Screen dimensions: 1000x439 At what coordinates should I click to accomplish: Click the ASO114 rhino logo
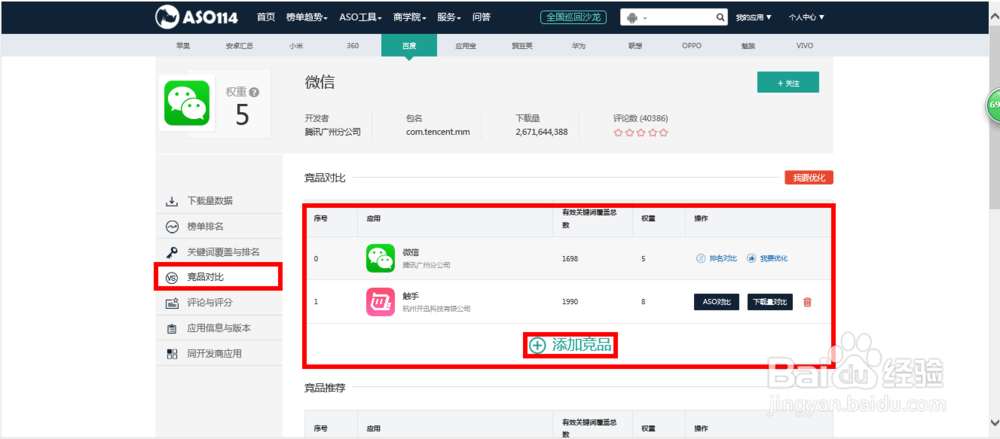pyautogui.click(x=196, y=17)
